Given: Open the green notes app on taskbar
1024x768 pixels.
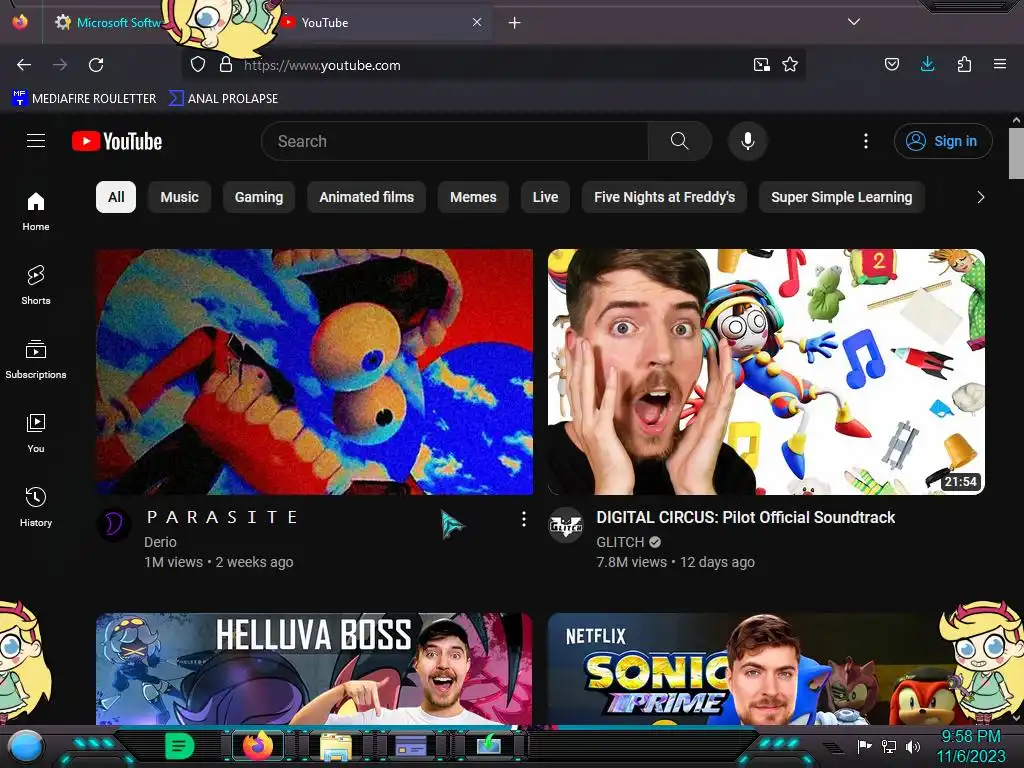Looking at the screenshot, I should coord(179,746).
